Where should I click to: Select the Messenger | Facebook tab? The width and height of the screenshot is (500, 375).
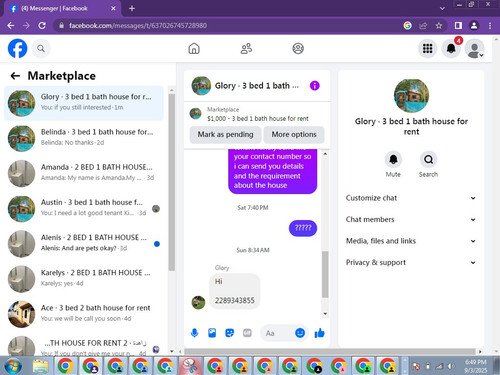(63, 9)
